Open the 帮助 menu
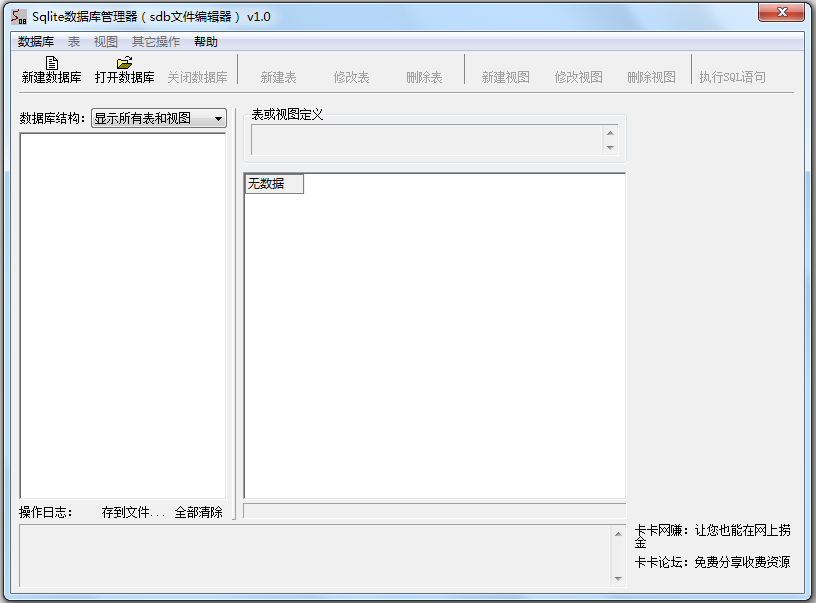Screen dimensions: 816x603 pos(206,42)
